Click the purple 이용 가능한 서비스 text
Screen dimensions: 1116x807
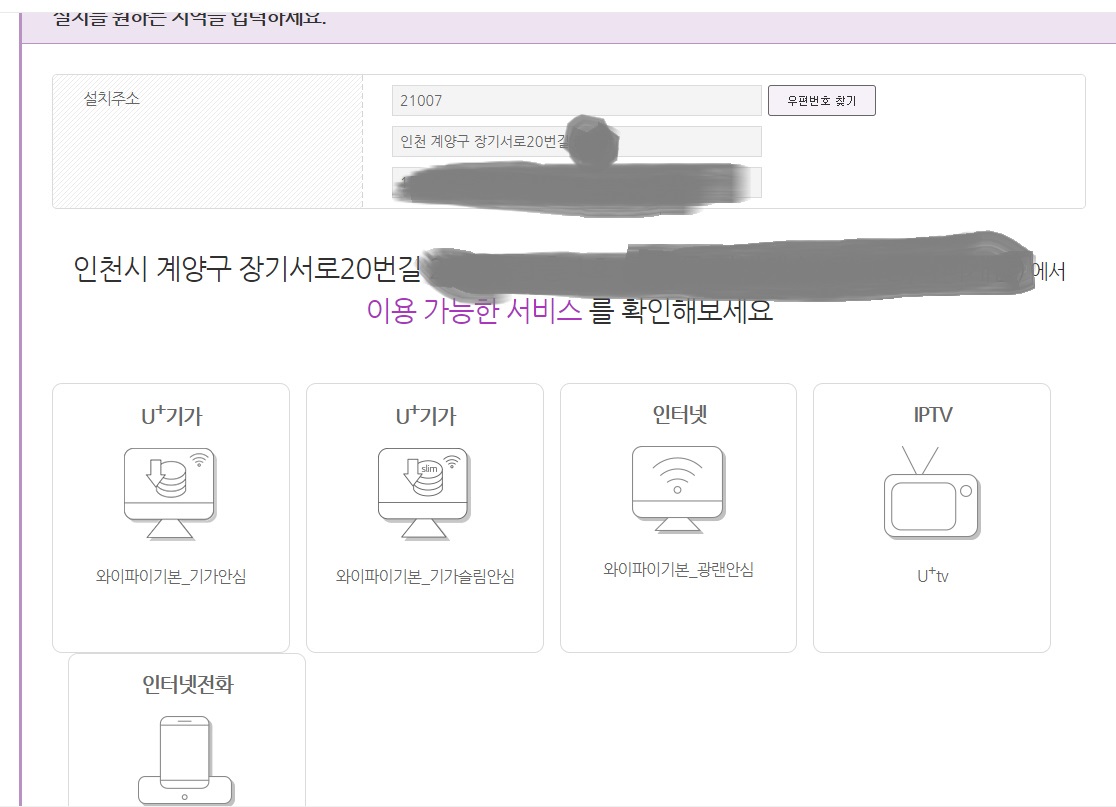click(474, 310)
